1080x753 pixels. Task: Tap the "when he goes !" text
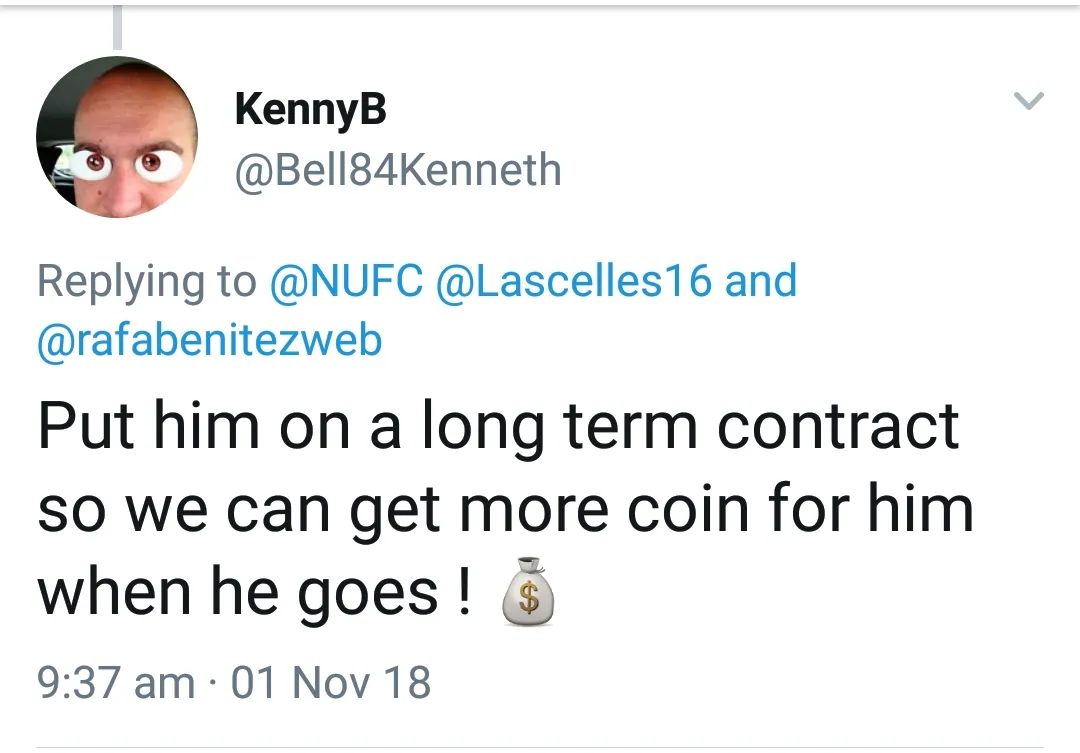pos(255,592)
